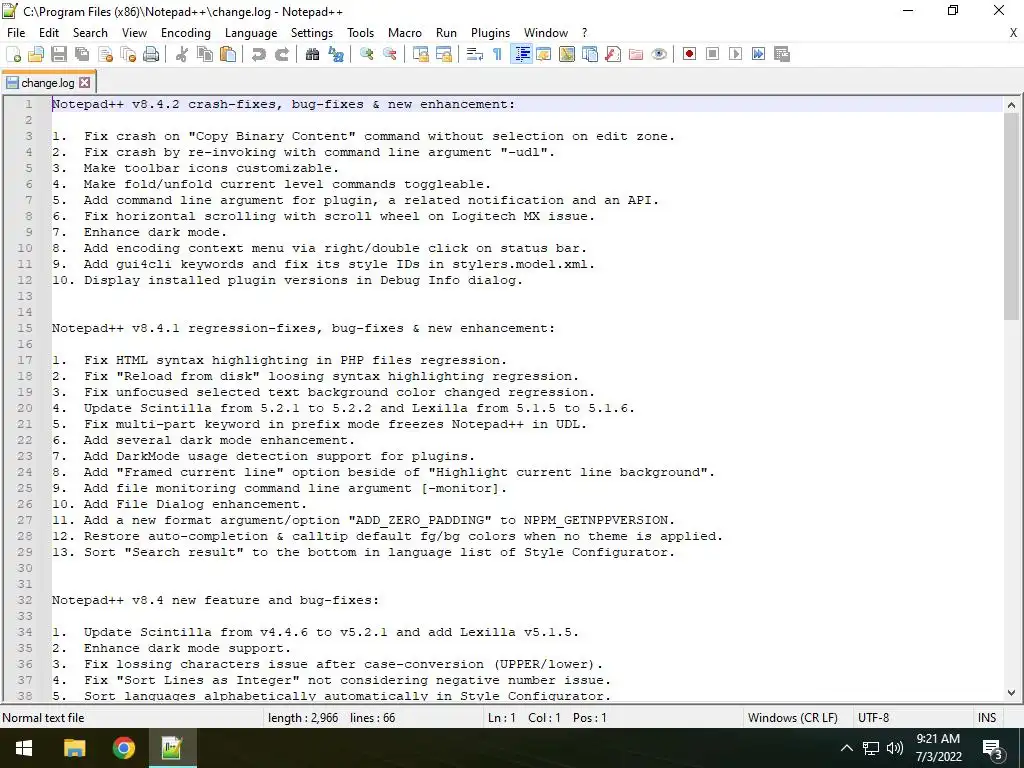Open the Language menu
1024x768 pixels.
coord(251,33)
